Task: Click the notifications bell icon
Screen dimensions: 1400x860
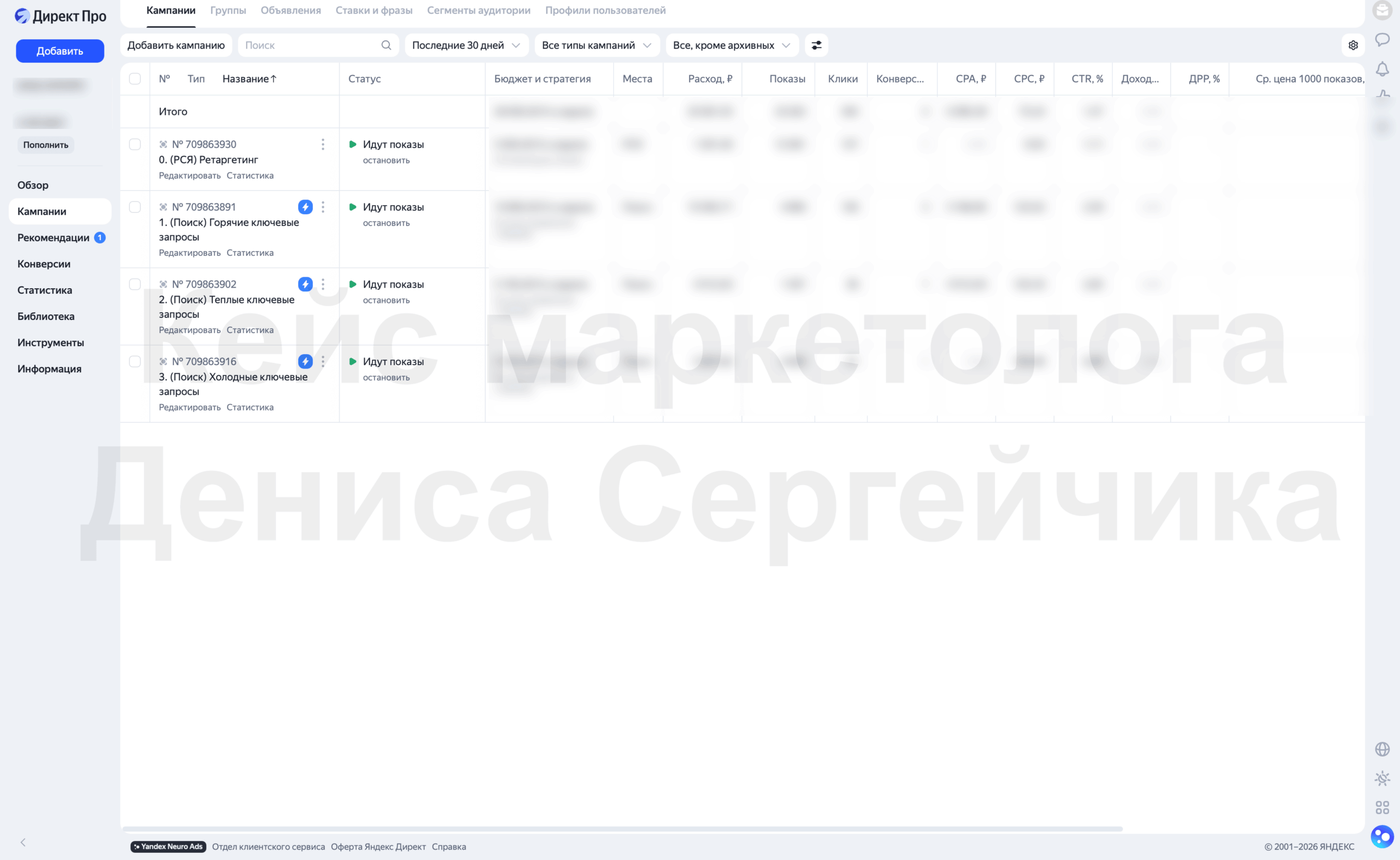Action: [x=1382, y=69]
